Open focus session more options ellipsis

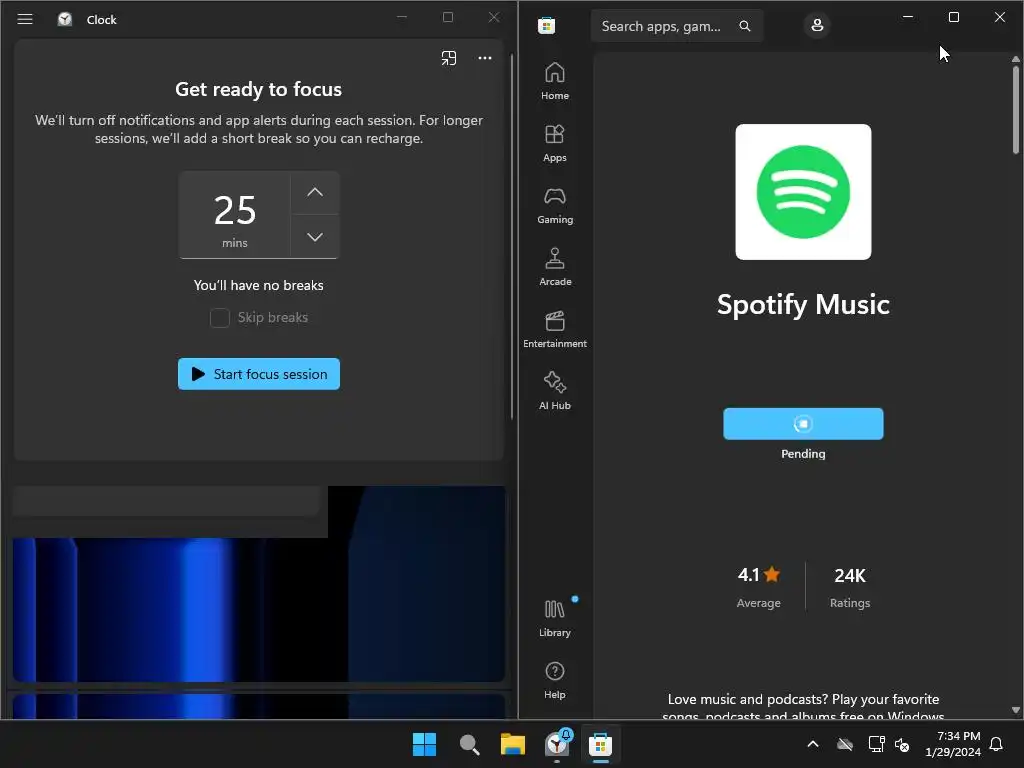point(485,58)
